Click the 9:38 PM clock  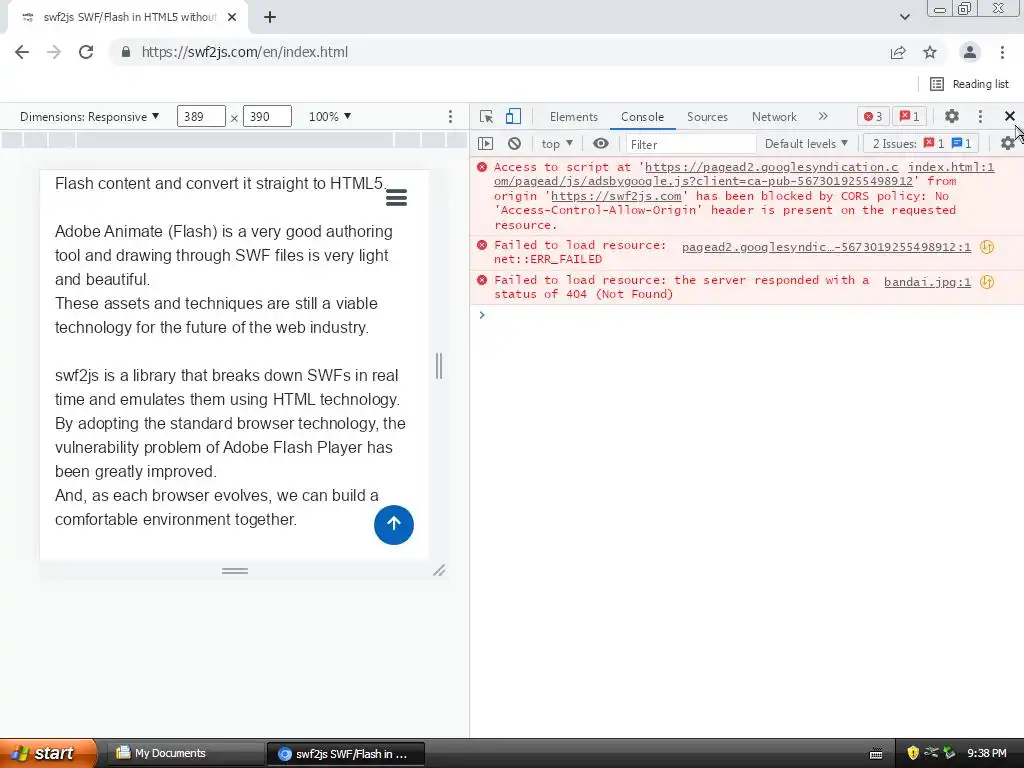point(986,754)
